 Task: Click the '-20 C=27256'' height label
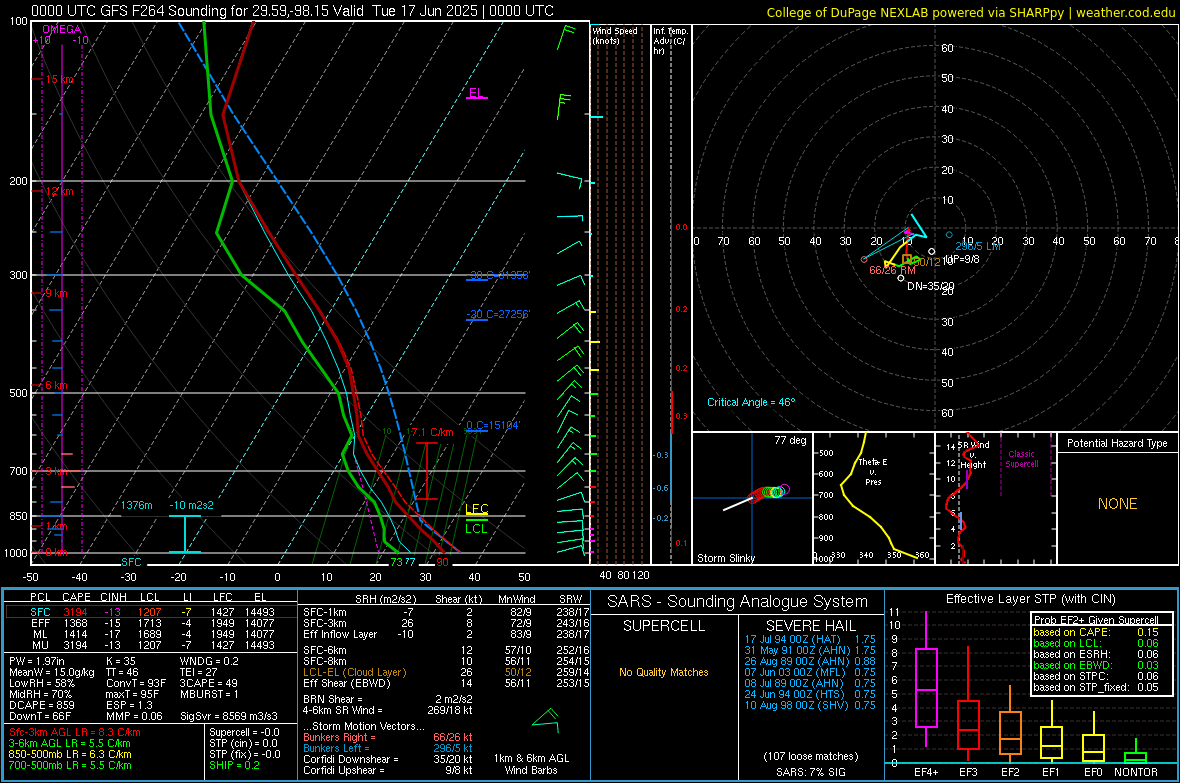click(497, 314)
